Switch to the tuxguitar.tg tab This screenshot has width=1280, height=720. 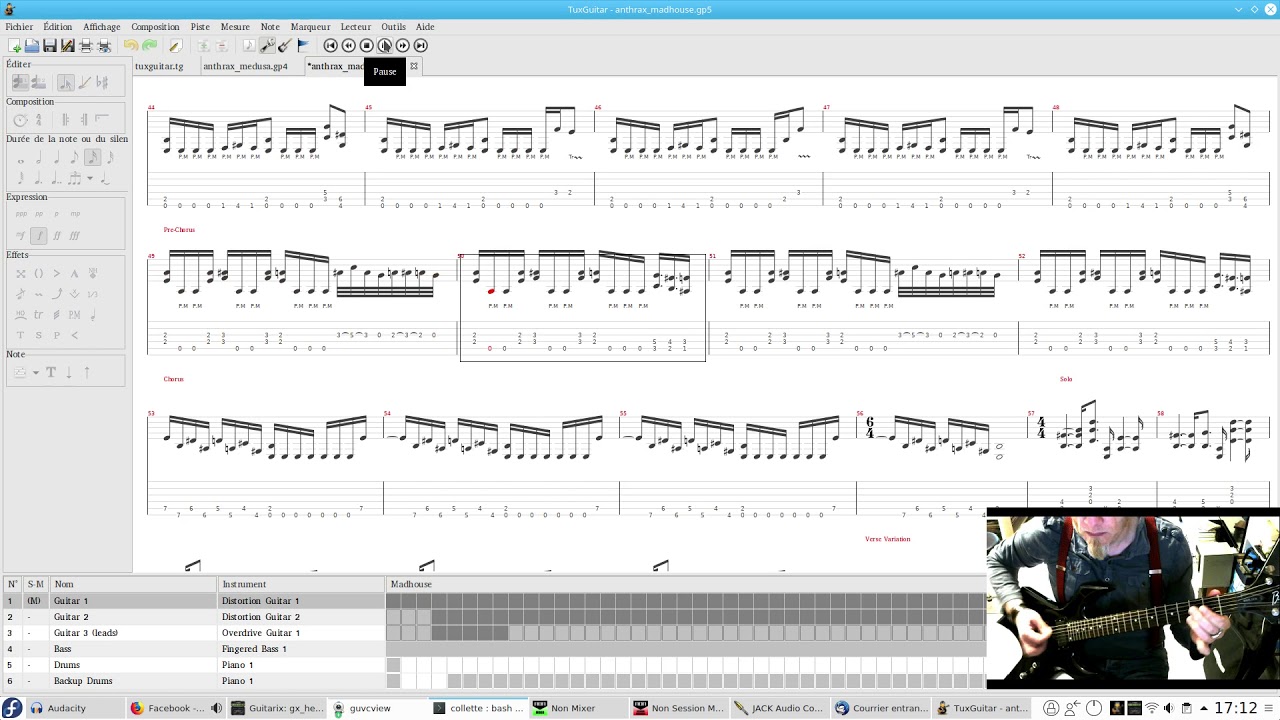click(x=159, y=66)
